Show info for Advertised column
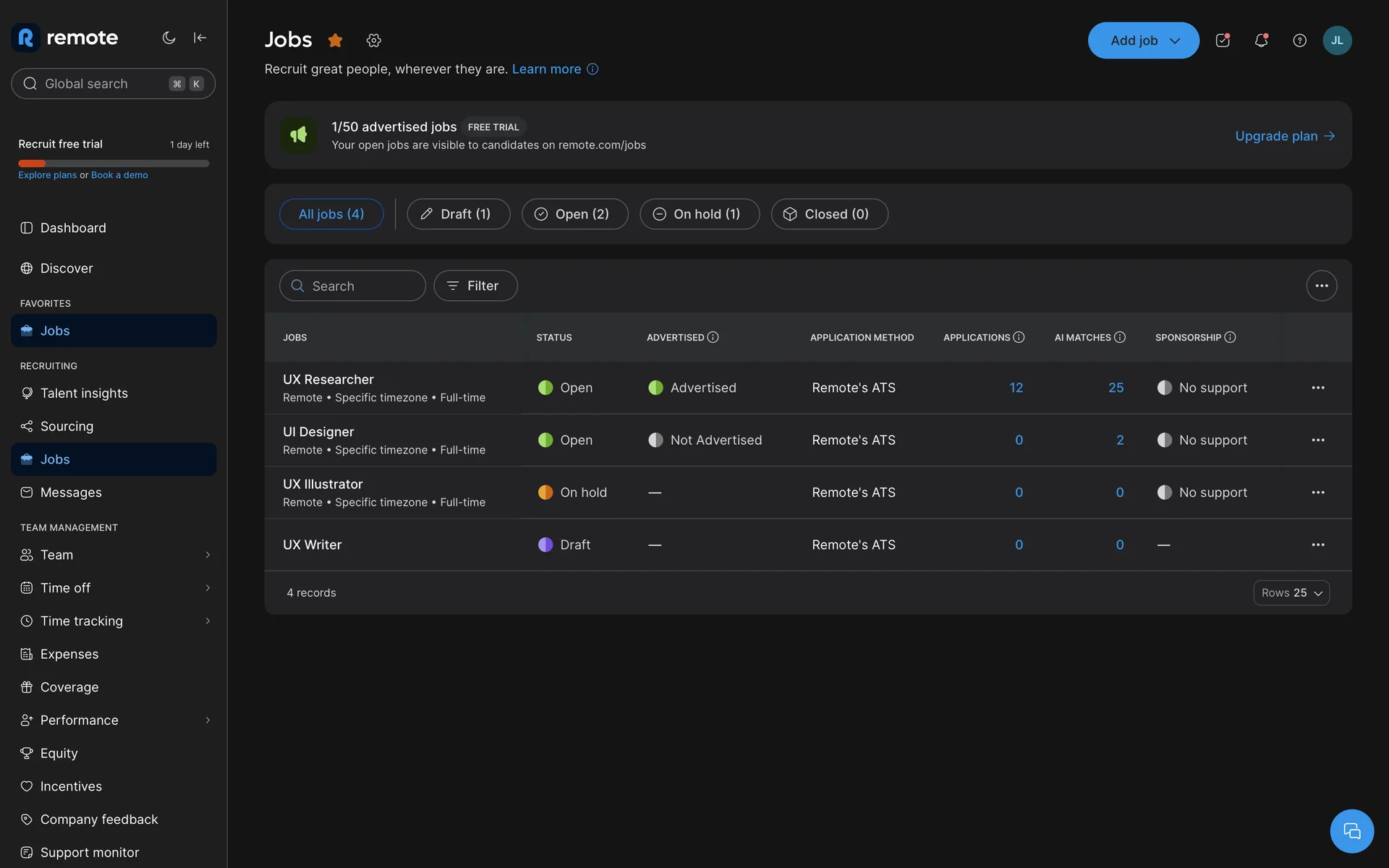1389x868 pixels. [713, 337]
